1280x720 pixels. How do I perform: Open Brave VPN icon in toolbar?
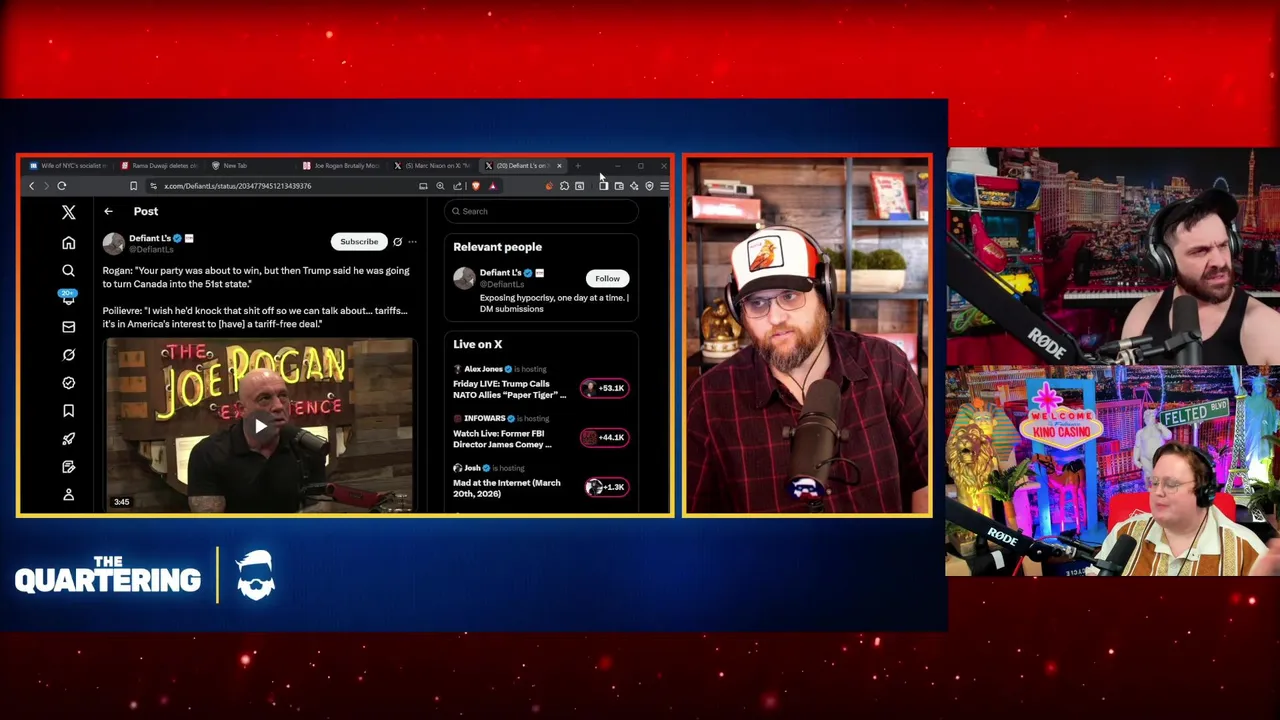[649, 186]
